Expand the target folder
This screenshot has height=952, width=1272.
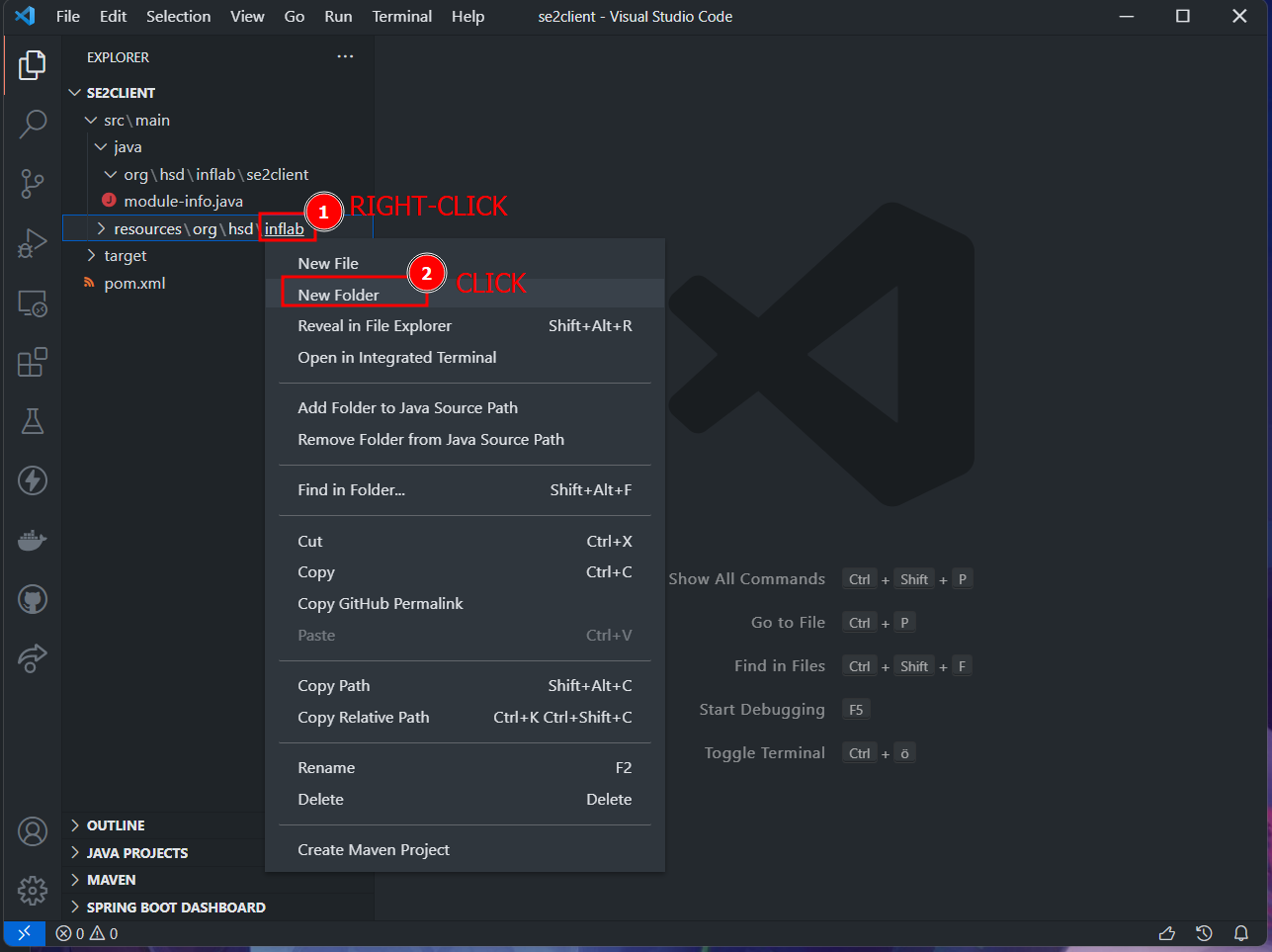click(91, 256)
